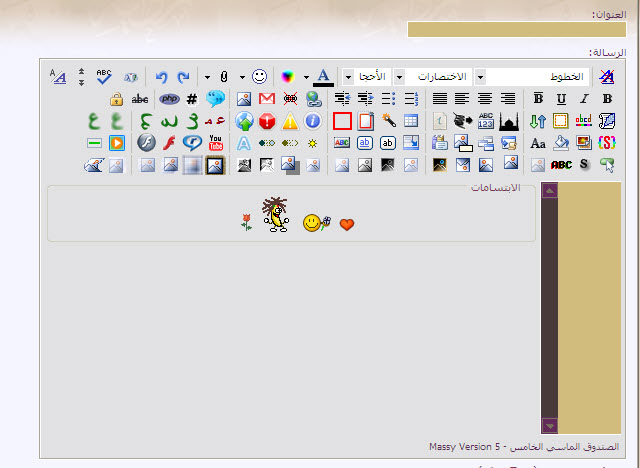The height and width of the screenshot is (468, 640).
Task: Open the text color picker arrow
Action: pyautogui.click(x=306, y=77)
